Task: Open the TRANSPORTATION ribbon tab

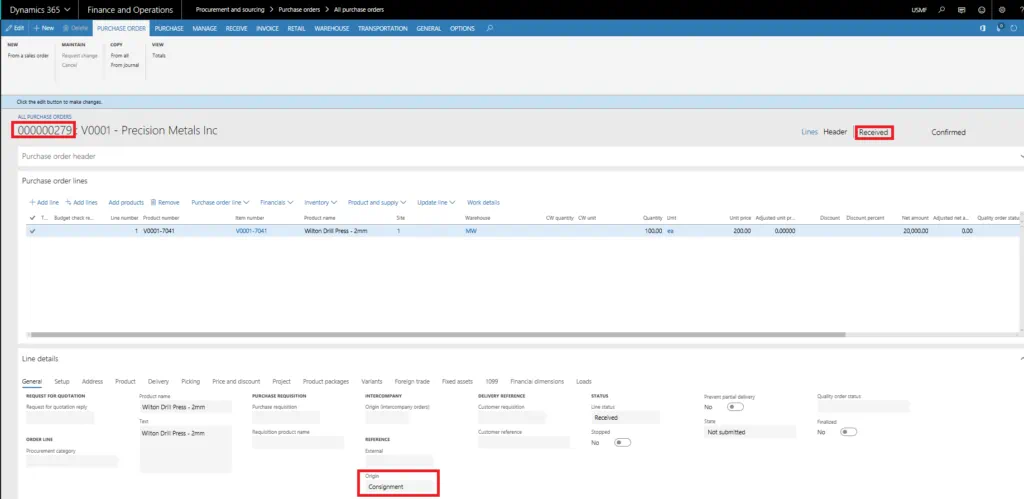Action: (x=383, y=29)
